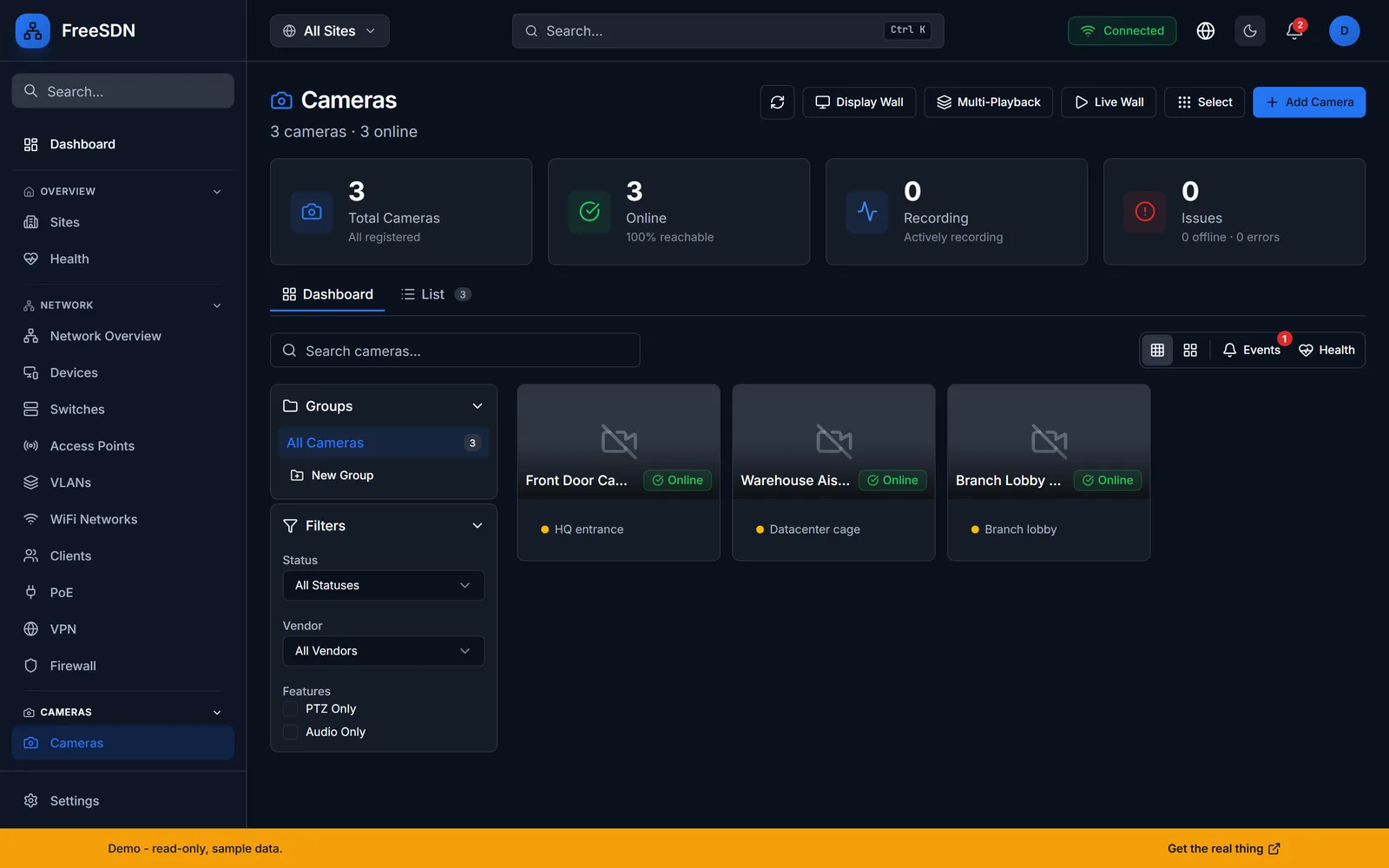
Task: Toggle dark mode moon icon
Action: [1250, 31]
